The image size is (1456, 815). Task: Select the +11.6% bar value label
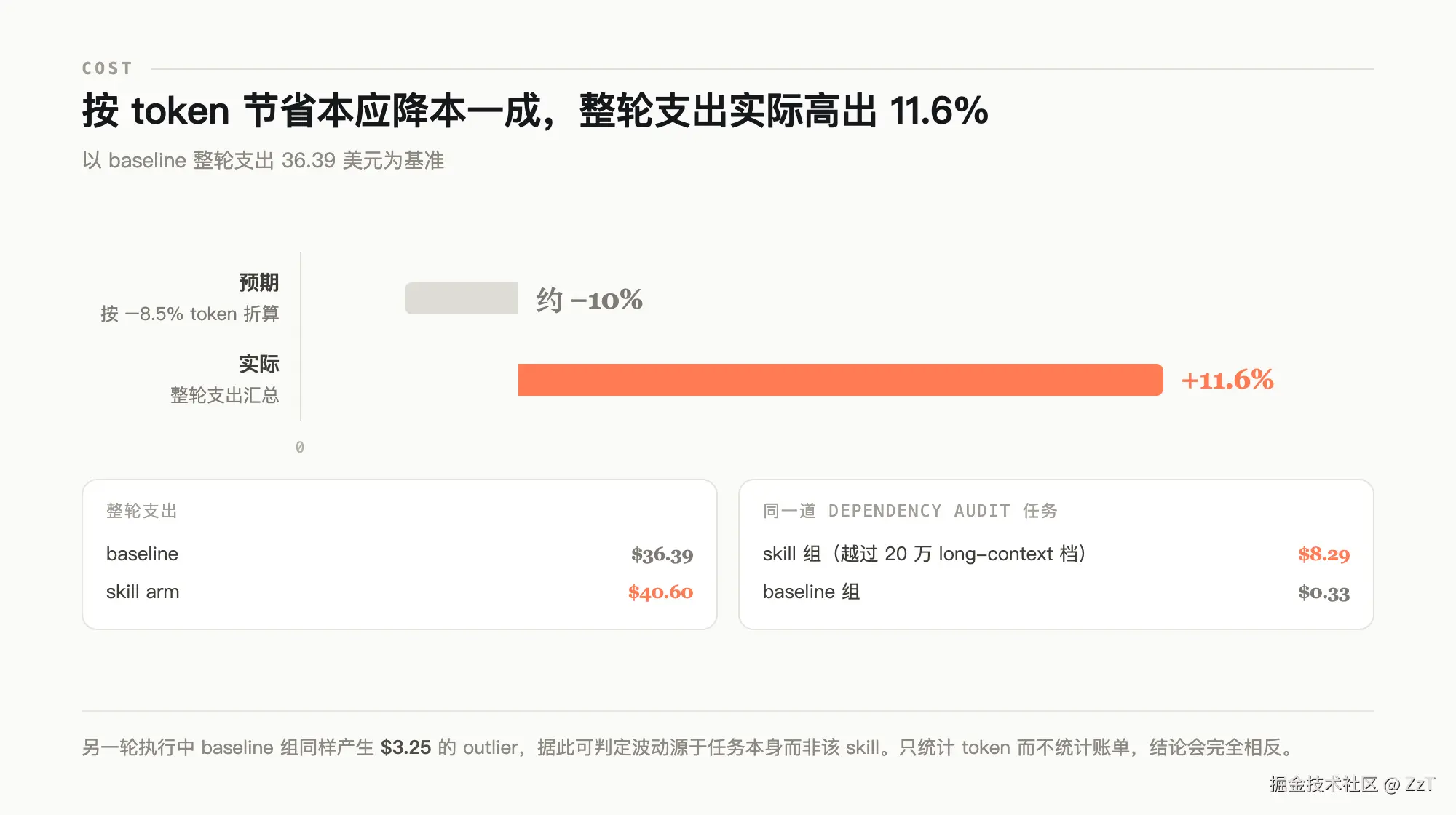coord(1227,380)
